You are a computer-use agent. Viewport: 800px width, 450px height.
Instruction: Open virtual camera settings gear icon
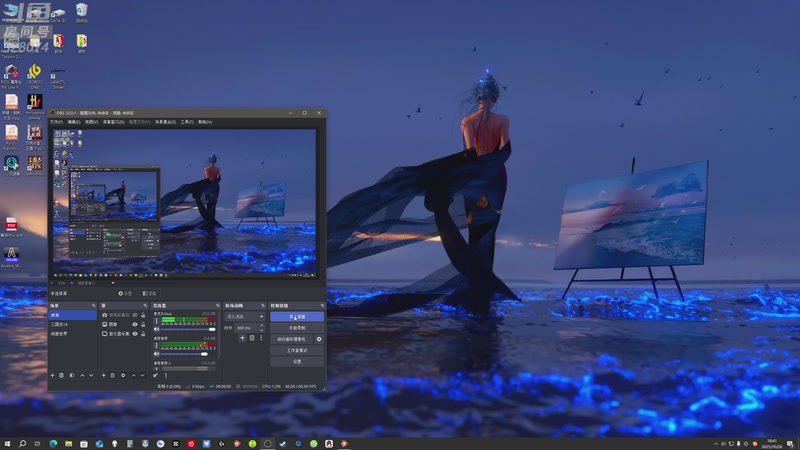point(319,339)
